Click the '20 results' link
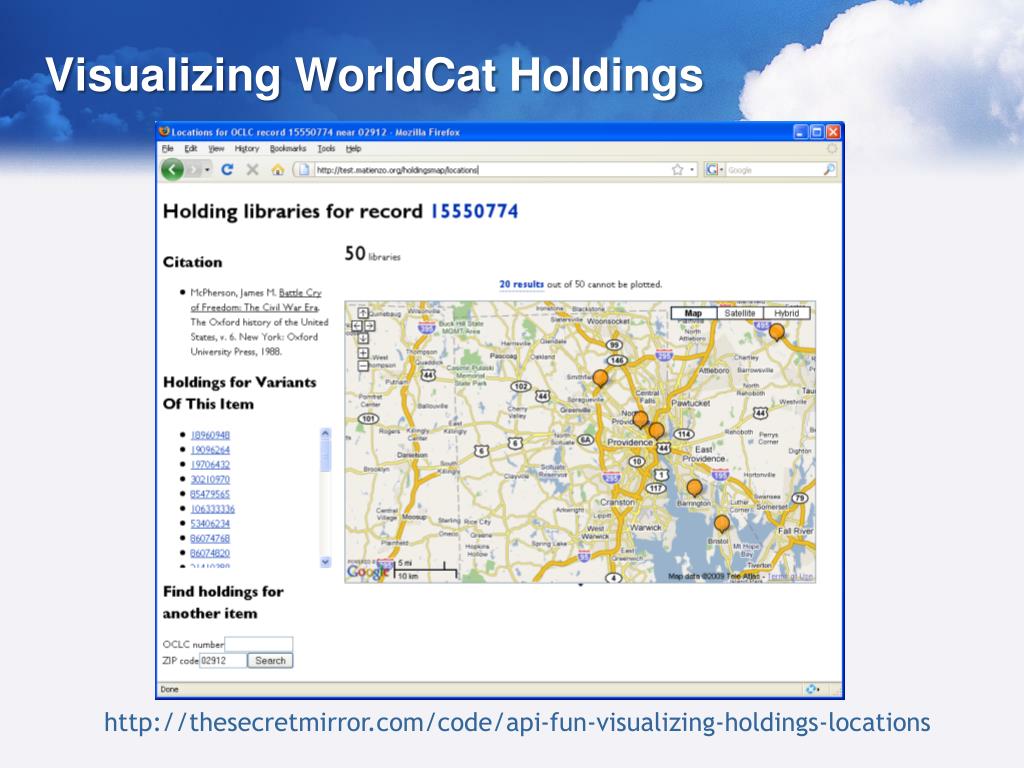Viewport: 1024px width, 768px height. pos(521,284)
